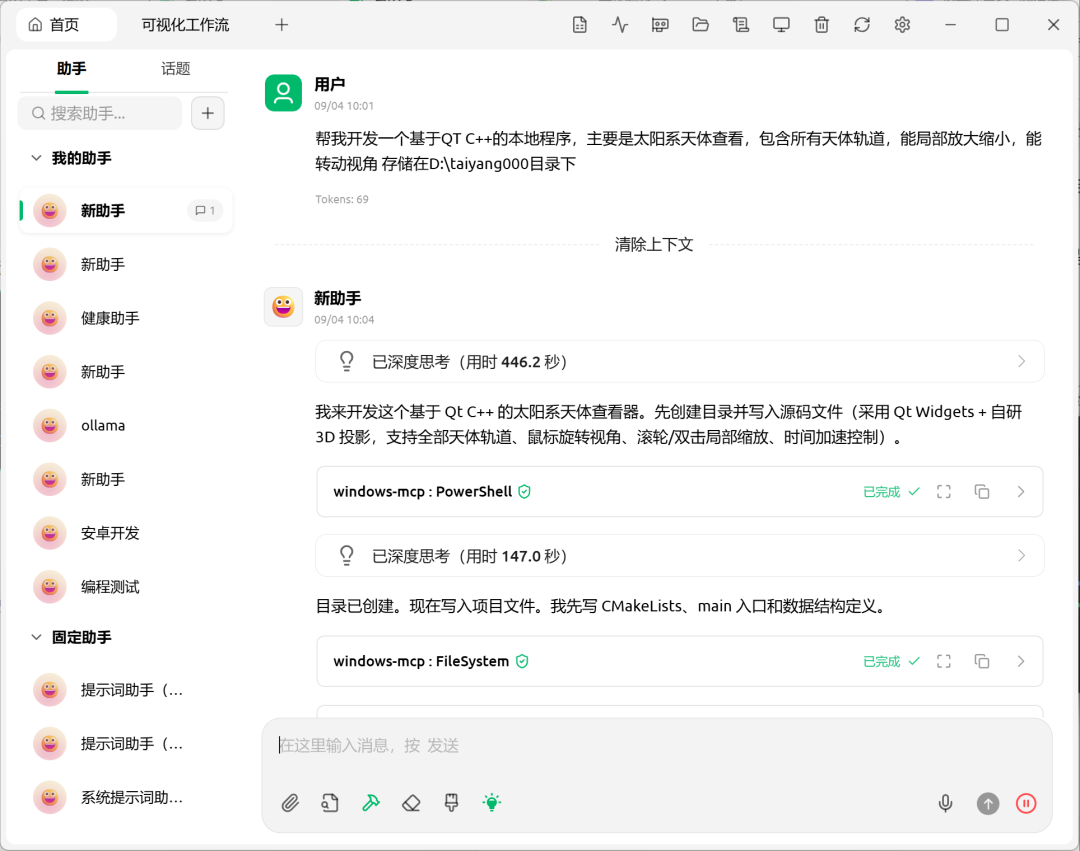Click the microphone voice input icon

tap(946, 803)
